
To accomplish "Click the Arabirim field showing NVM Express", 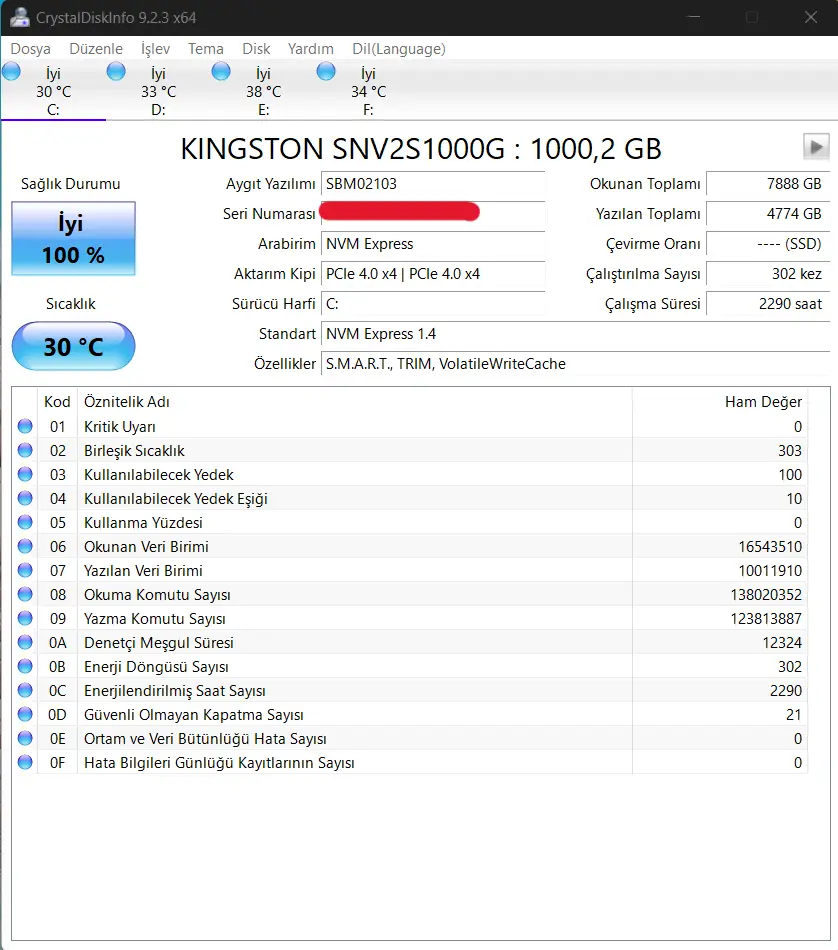I will pos(433,244).
